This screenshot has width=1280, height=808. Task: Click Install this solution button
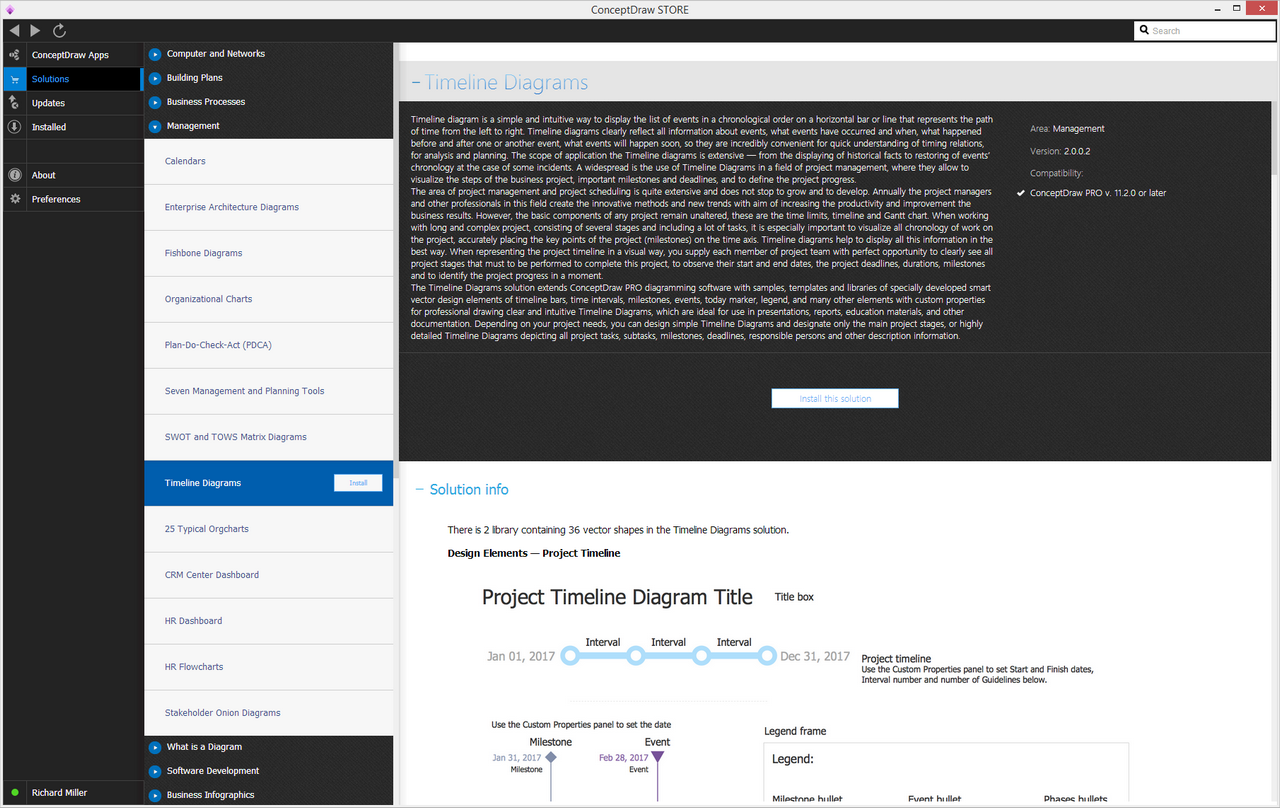pos(835,399)
